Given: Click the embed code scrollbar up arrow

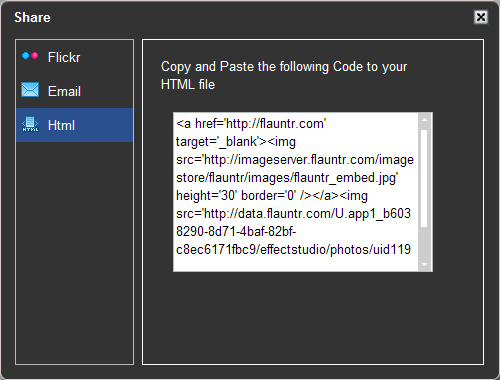Looking at the screenshot, I should [x=424, y=120].
